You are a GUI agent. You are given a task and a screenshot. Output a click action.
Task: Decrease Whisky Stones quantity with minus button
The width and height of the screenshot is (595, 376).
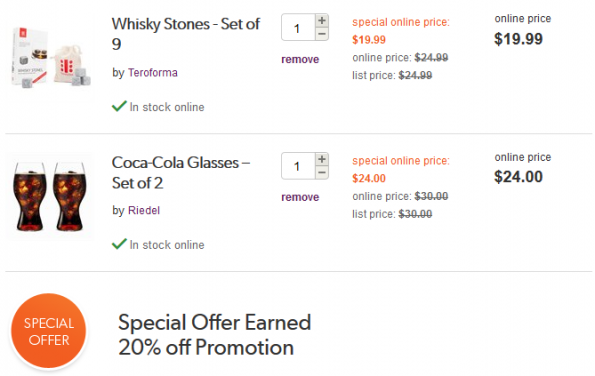point(322,34)
